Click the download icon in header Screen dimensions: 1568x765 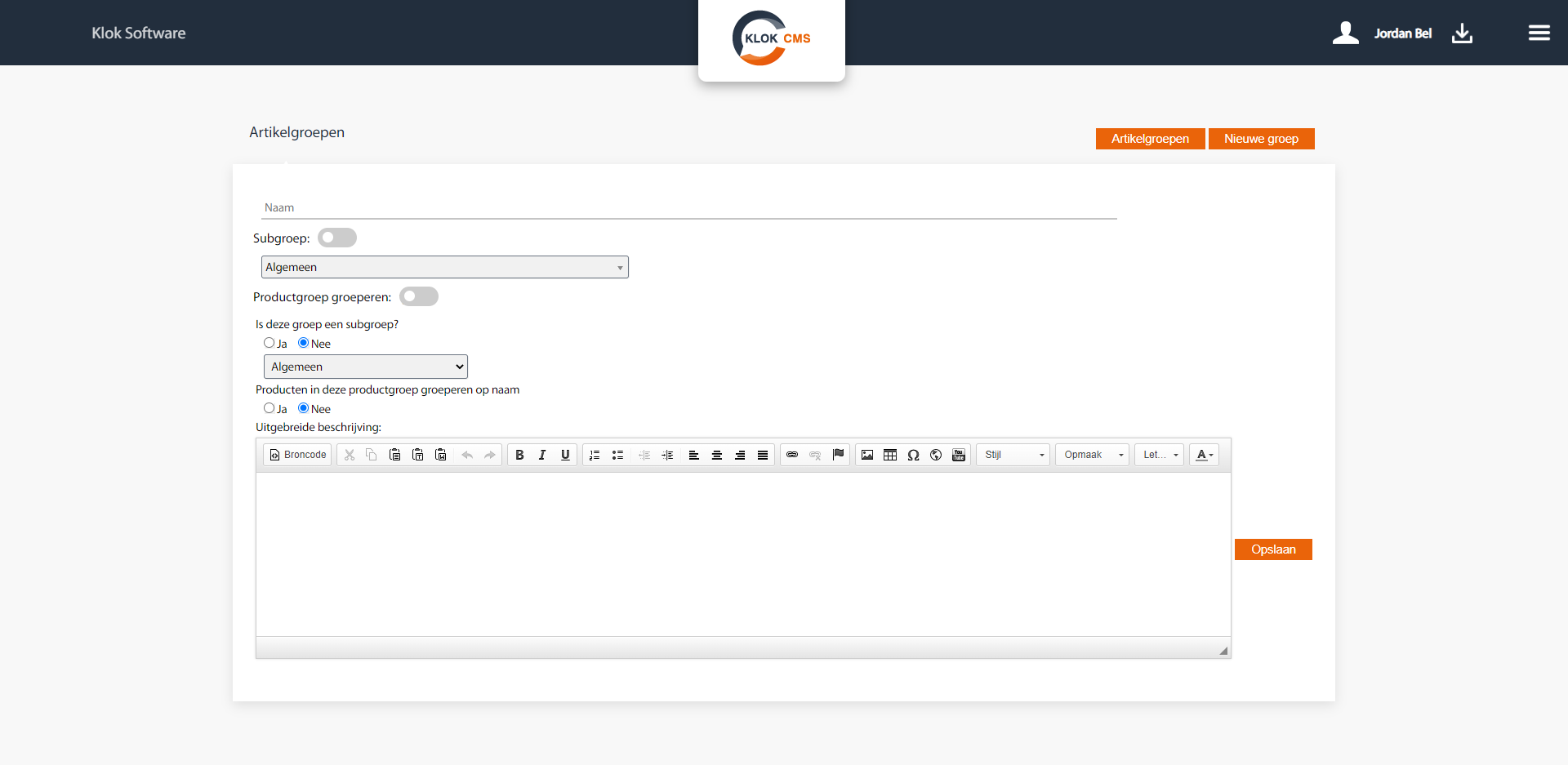point(1463,33)
